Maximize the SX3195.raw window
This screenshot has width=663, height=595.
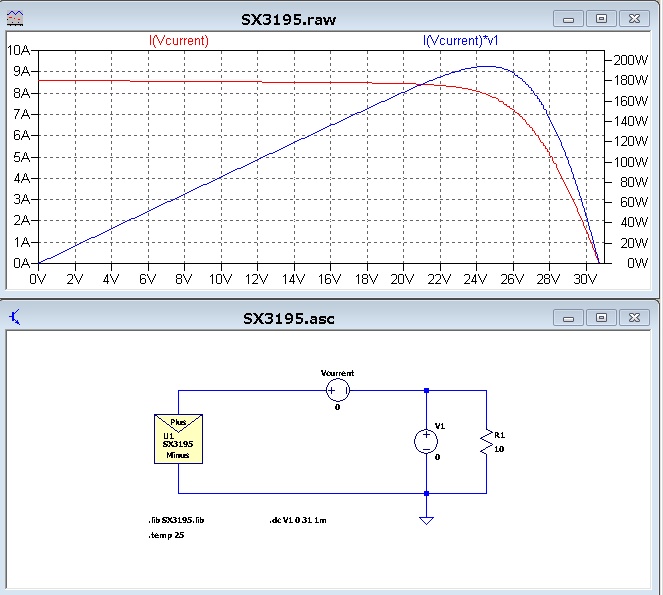601,19
